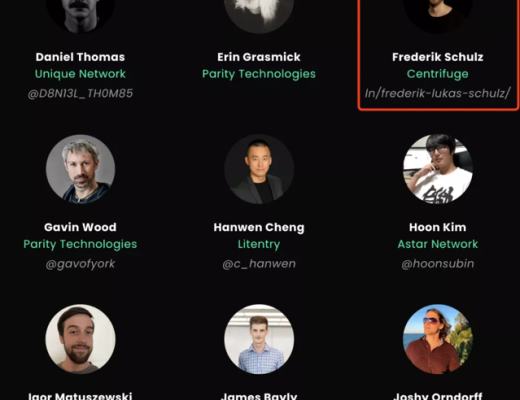Click Parity Technologies under Erin Grasmick
This screenshot has width=520, height=400.
pos(259,74)
